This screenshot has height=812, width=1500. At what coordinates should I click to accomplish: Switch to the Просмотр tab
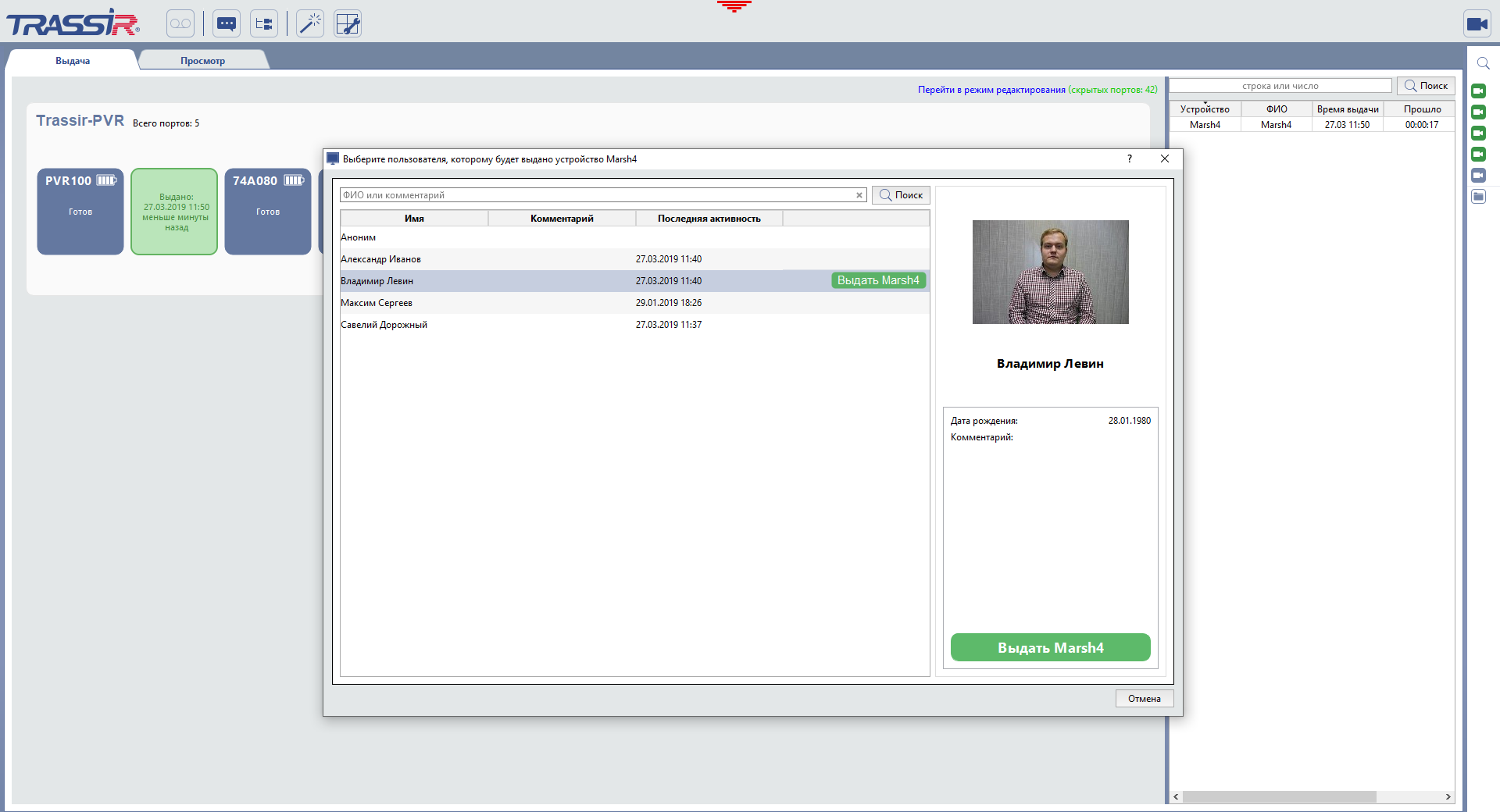[202, 61]
